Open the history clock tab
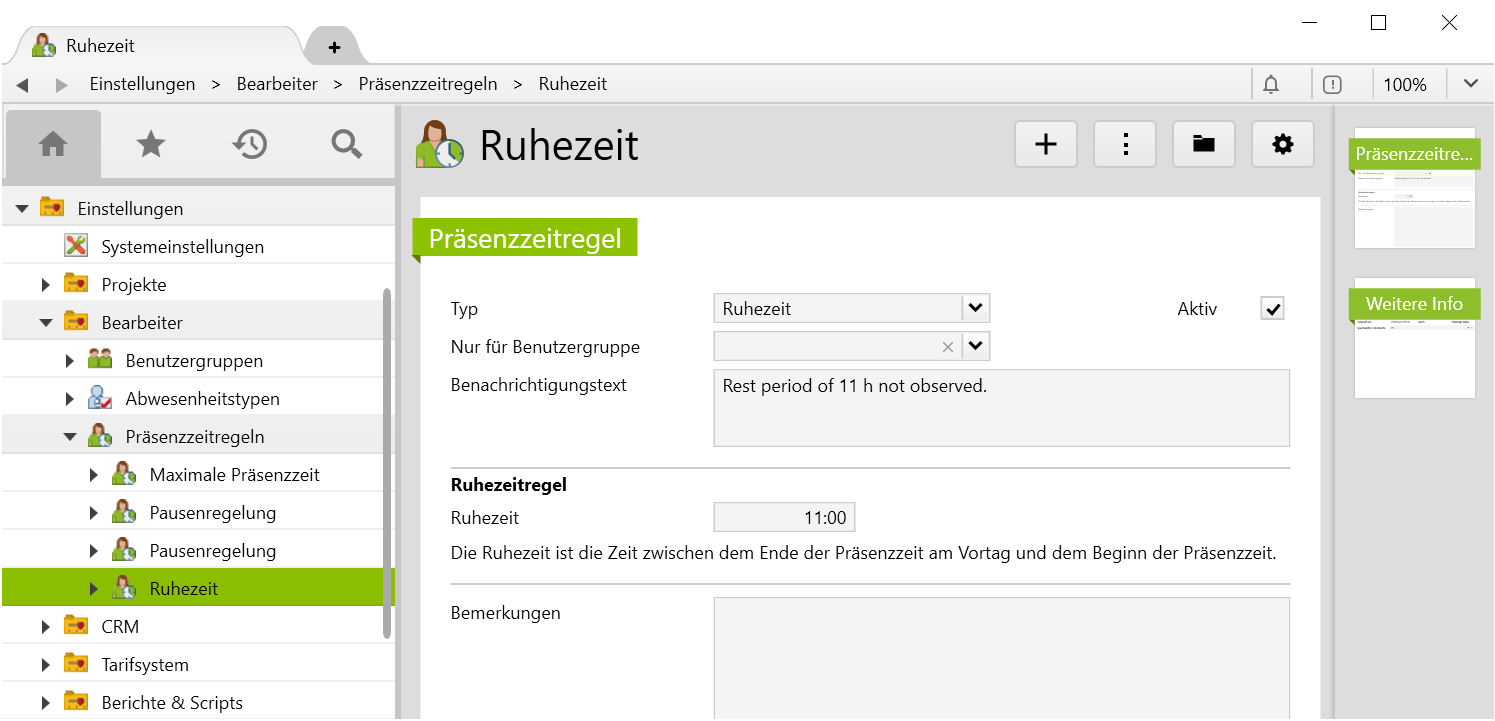 (x=249, y=145)
